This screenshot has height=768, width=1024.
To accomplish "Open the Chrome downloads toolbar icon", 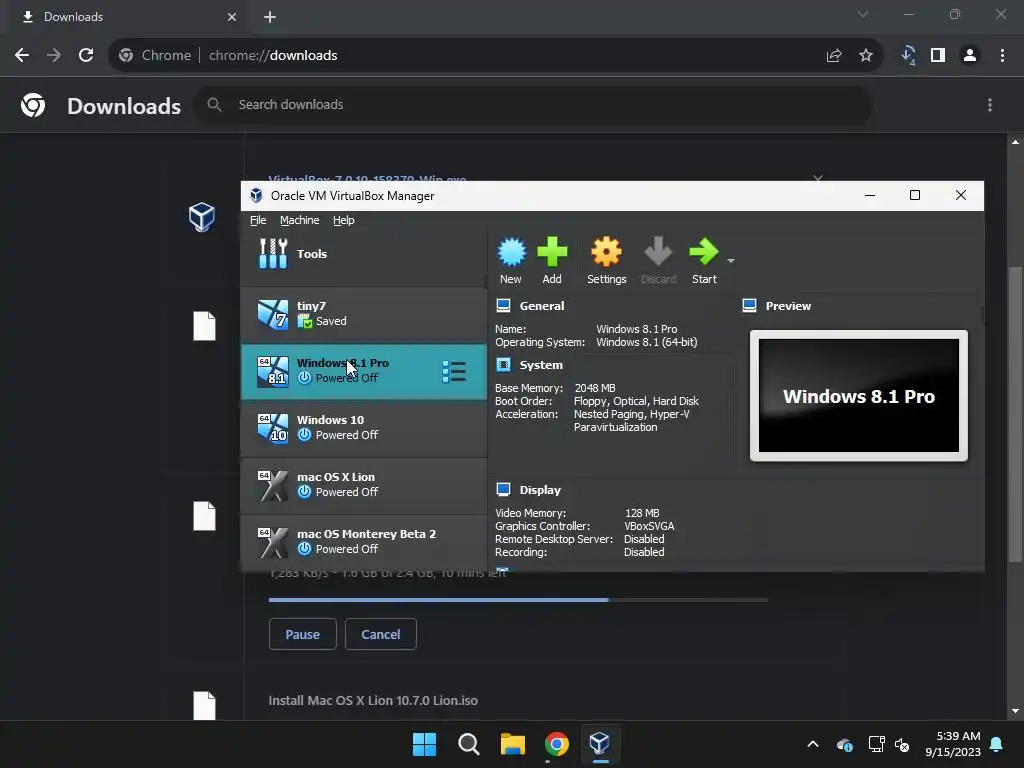I will click(908, 55).
